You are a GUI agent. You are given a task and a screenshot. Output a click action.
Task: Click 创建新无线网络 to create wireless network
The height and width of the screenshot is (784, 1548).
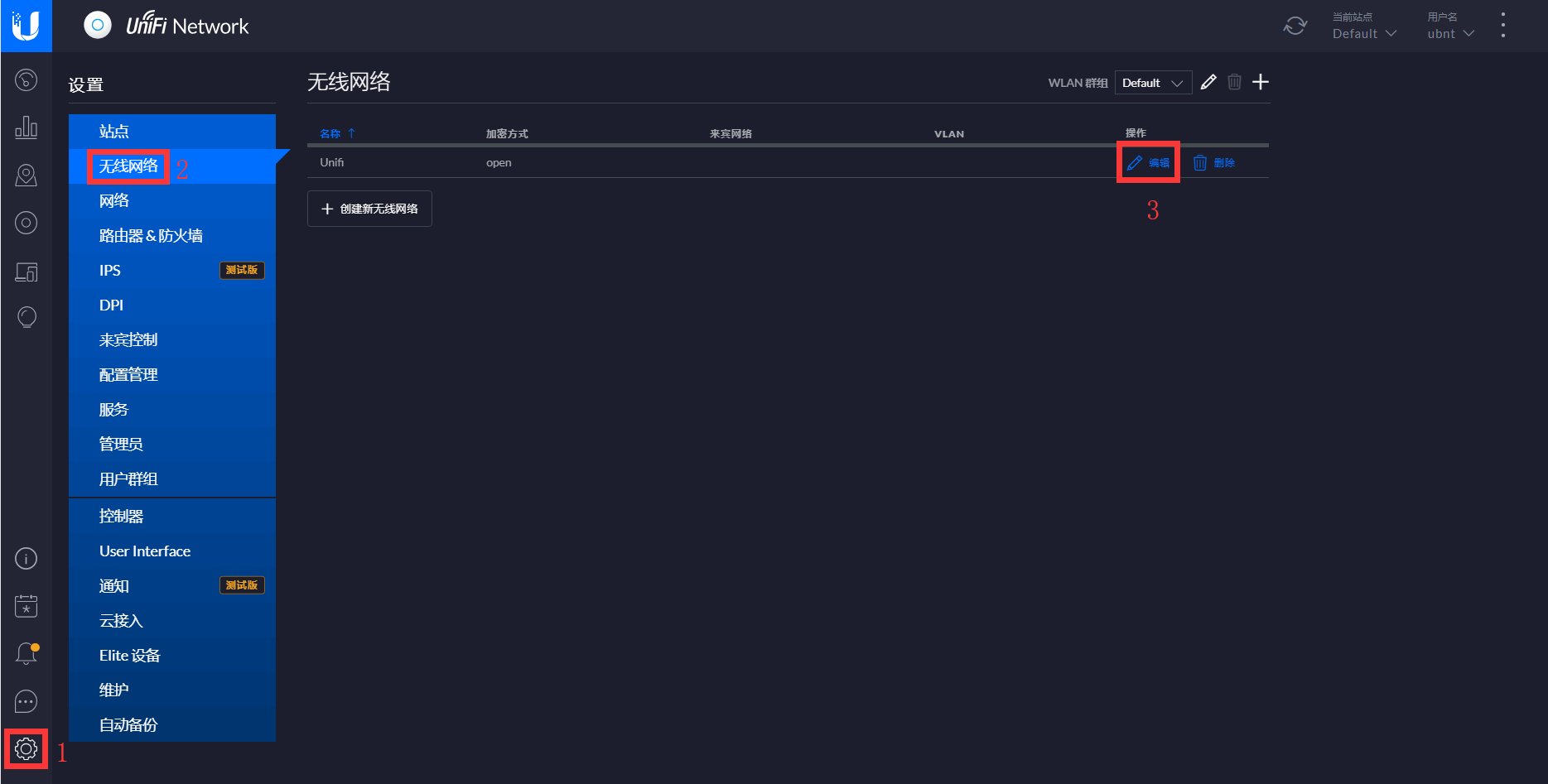tap(369, 209)
